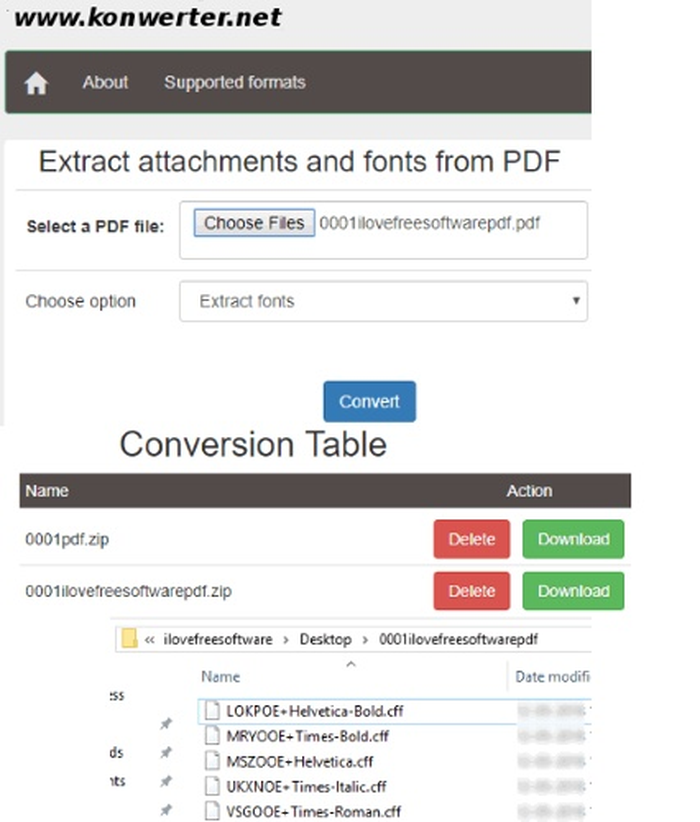The height and width of the screenshot is (822, 700).
Task: Expand the Extract fonts option dropdown
Action: tap(383, 301)
